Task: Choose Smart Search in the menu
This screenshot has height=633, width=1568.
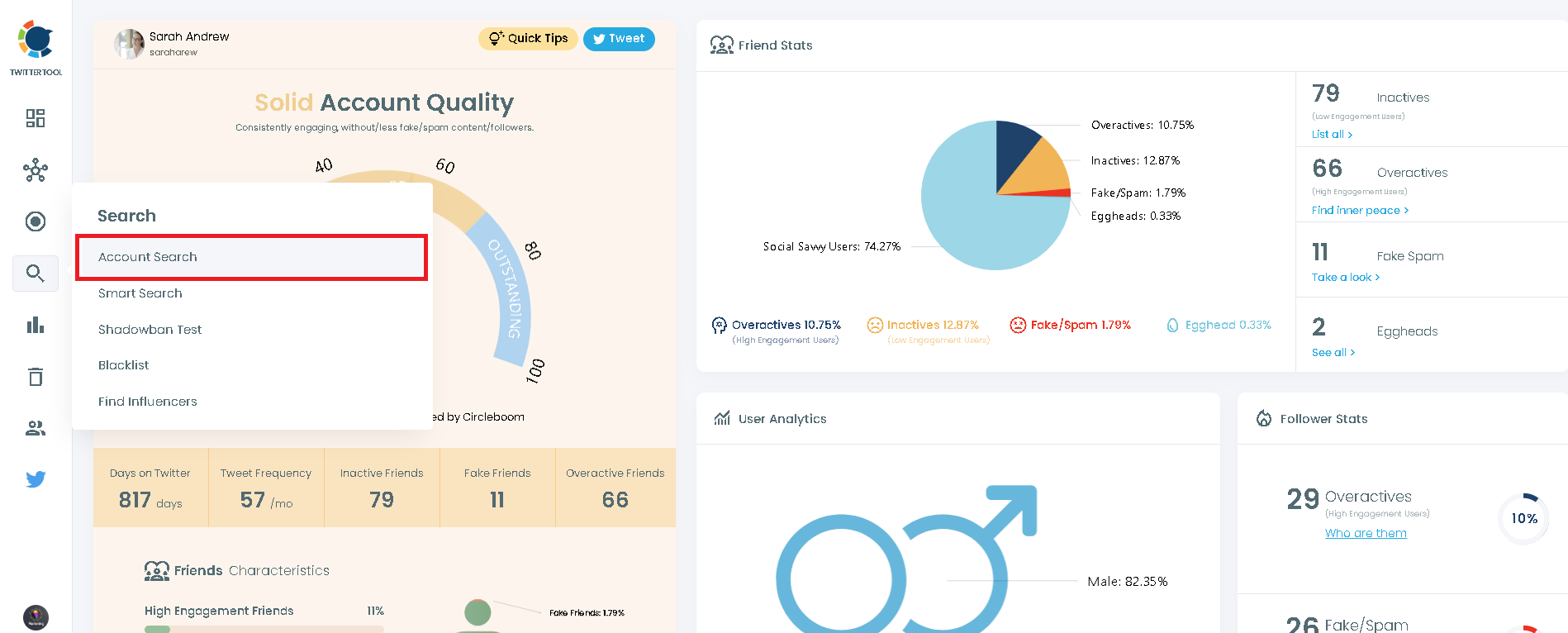Action: [140, 293]
